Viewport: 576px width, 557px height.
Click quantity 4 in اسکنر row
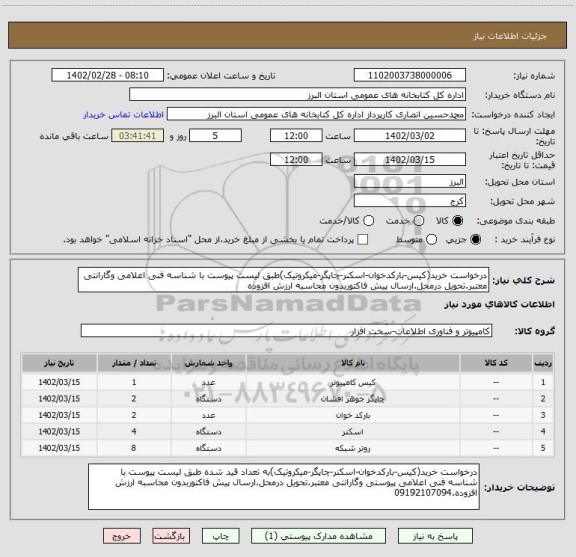pos(134,432)
